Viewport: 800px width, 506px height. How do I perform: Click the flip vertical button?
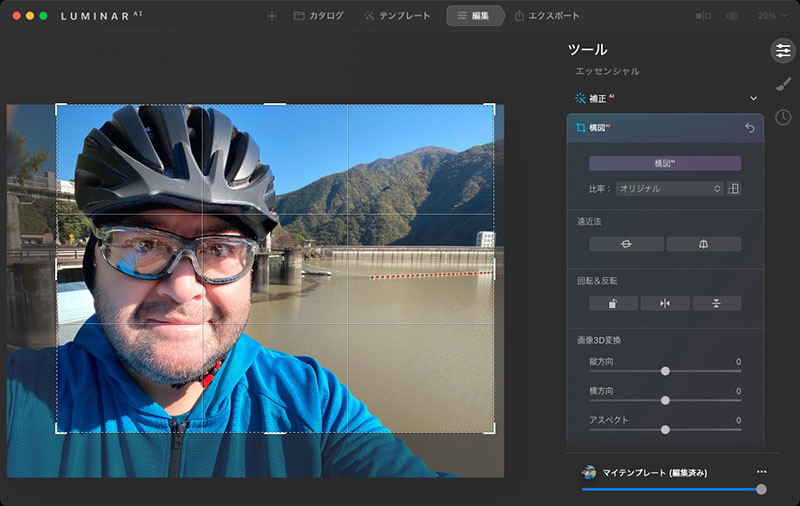(716, 303)
